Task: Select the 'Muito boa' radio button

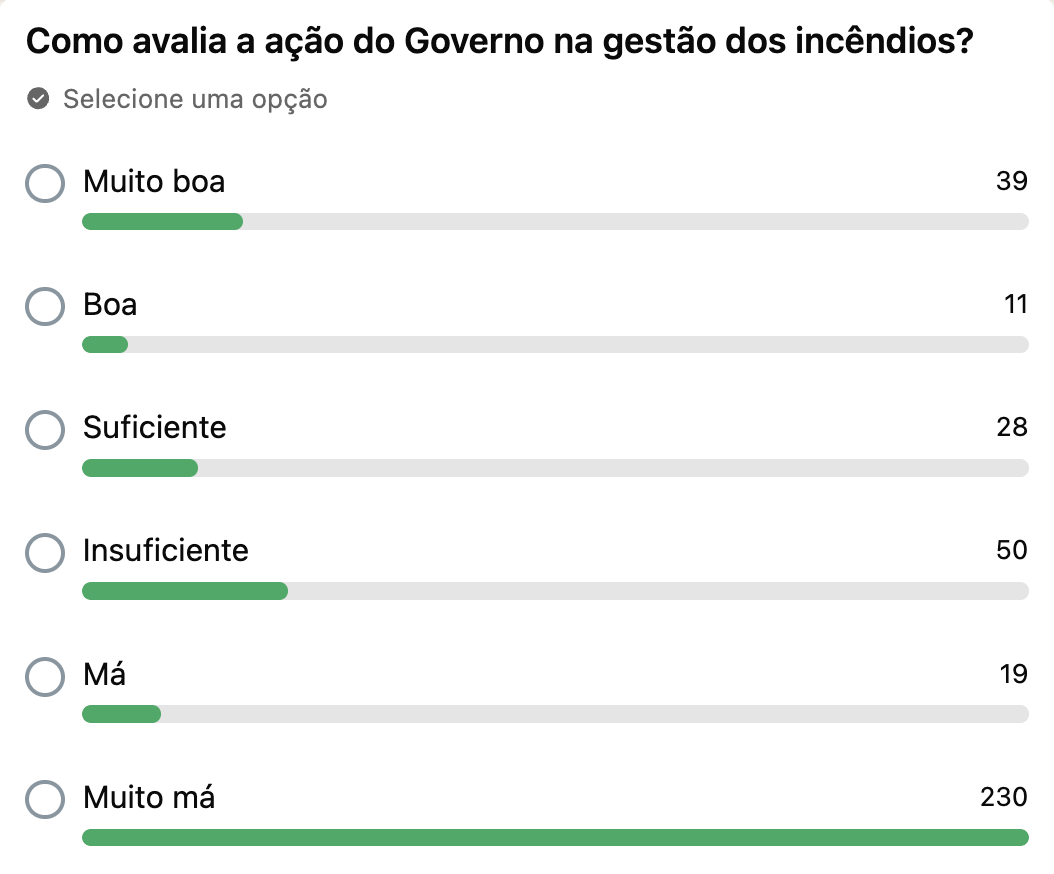Action: click(45, 183)
